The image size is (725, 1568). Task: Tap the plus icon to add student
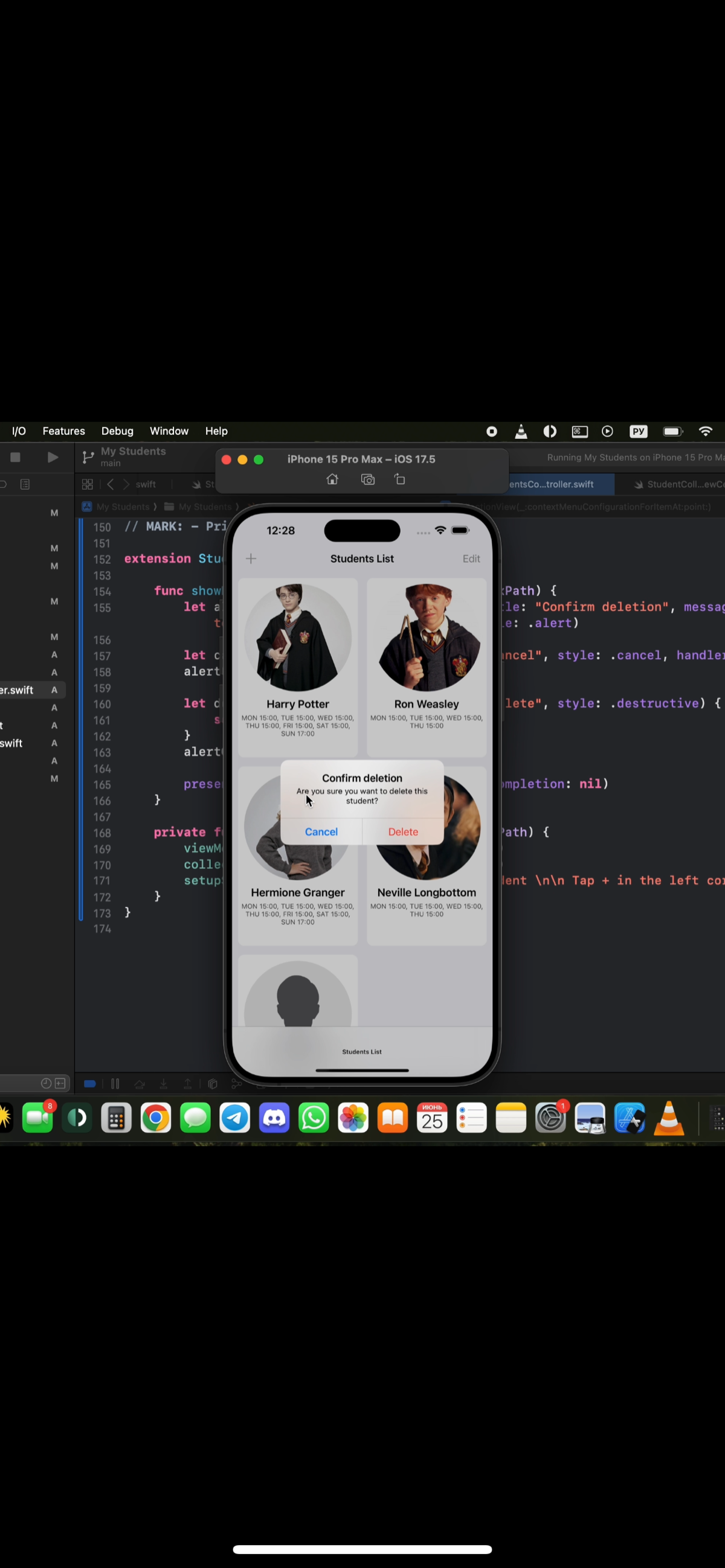tap(251, 558)
